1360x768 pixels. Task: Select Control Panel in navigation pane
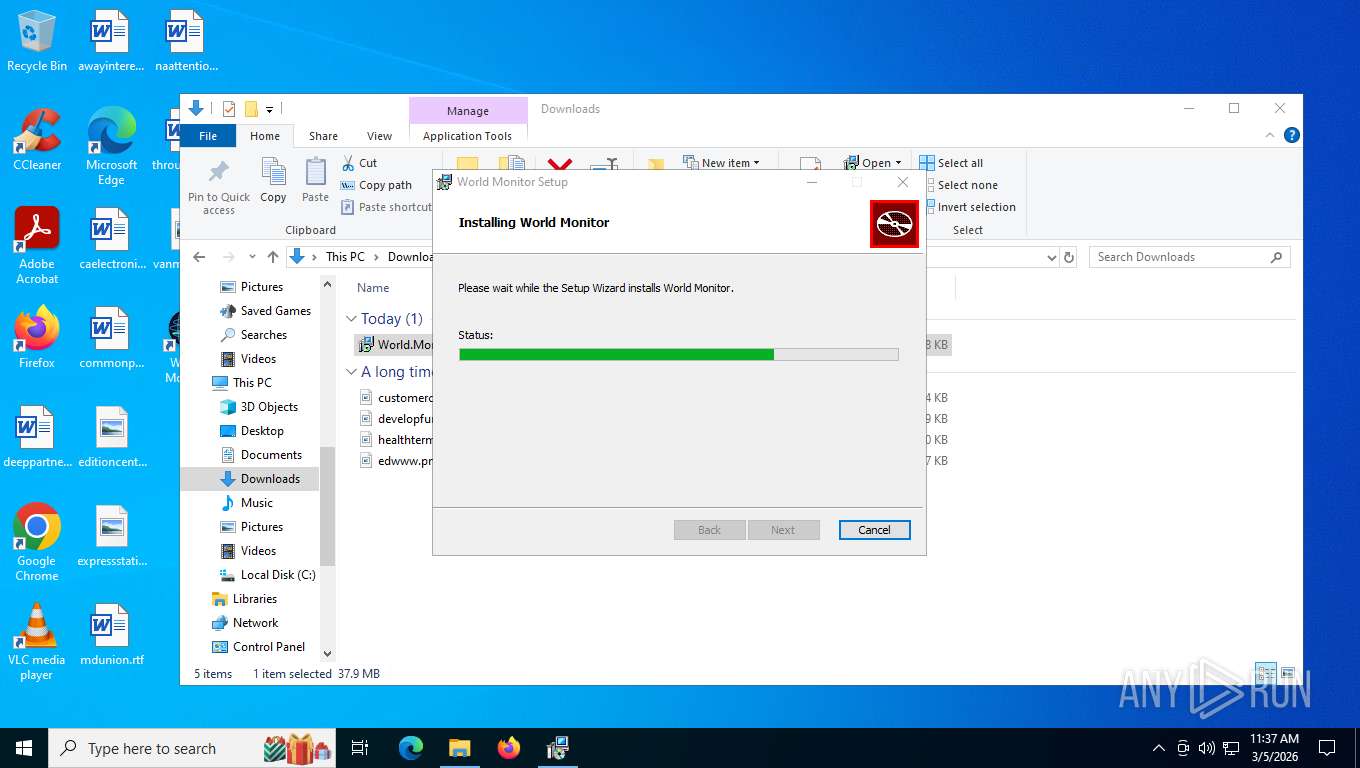click(x=258, y=647)
